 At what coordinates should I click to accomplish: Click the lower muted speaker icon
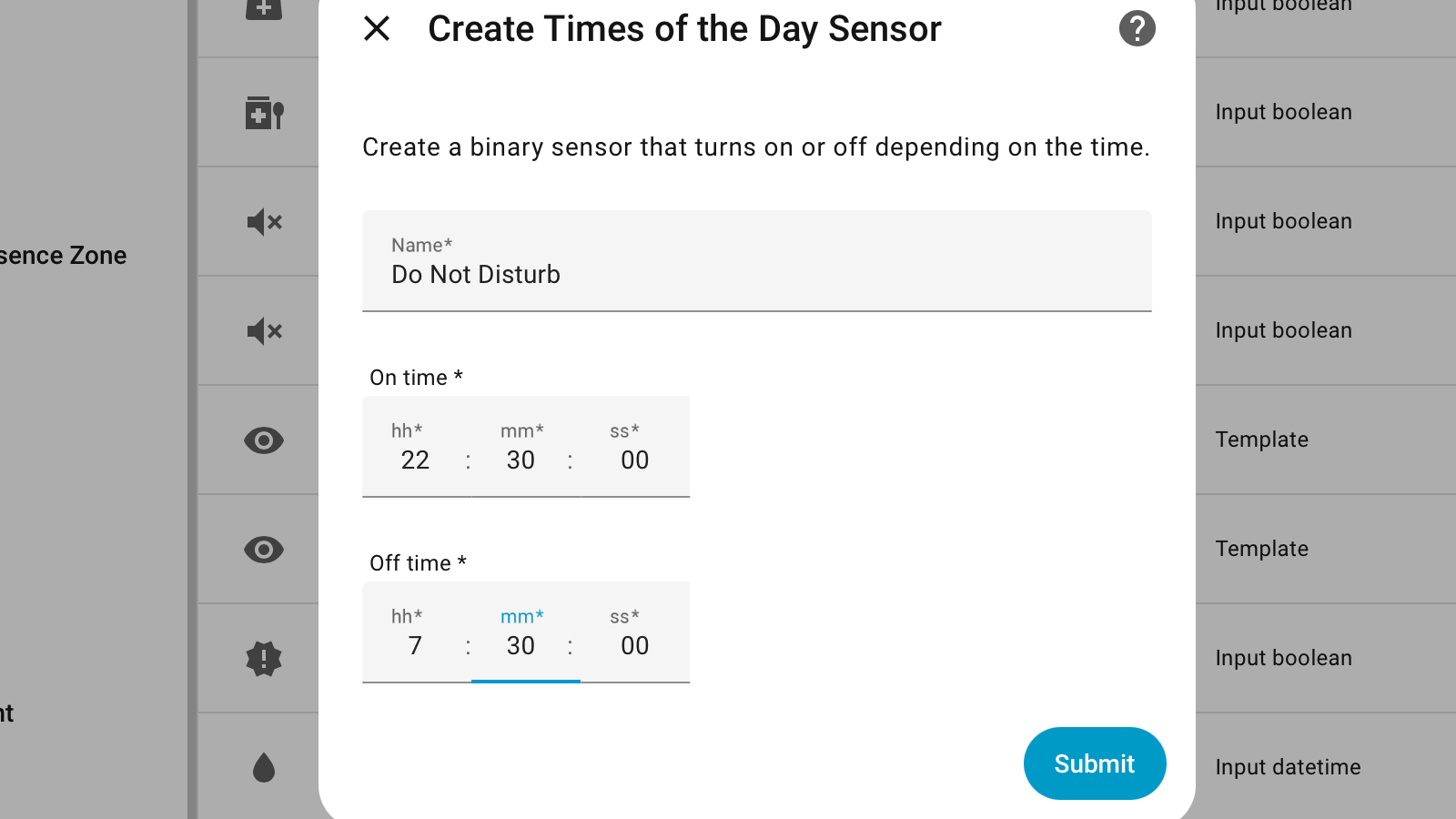point(264,331)
